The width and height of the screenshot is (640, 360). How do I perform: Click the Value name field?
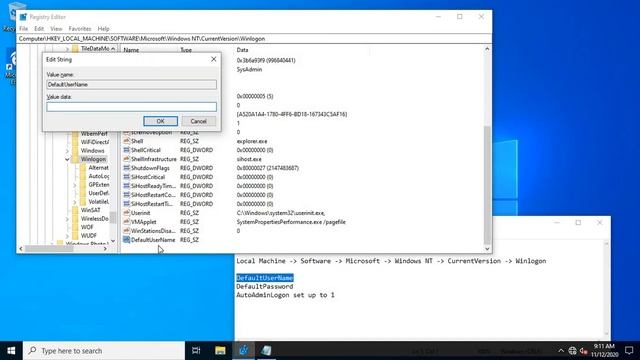[x=131, y=84]
